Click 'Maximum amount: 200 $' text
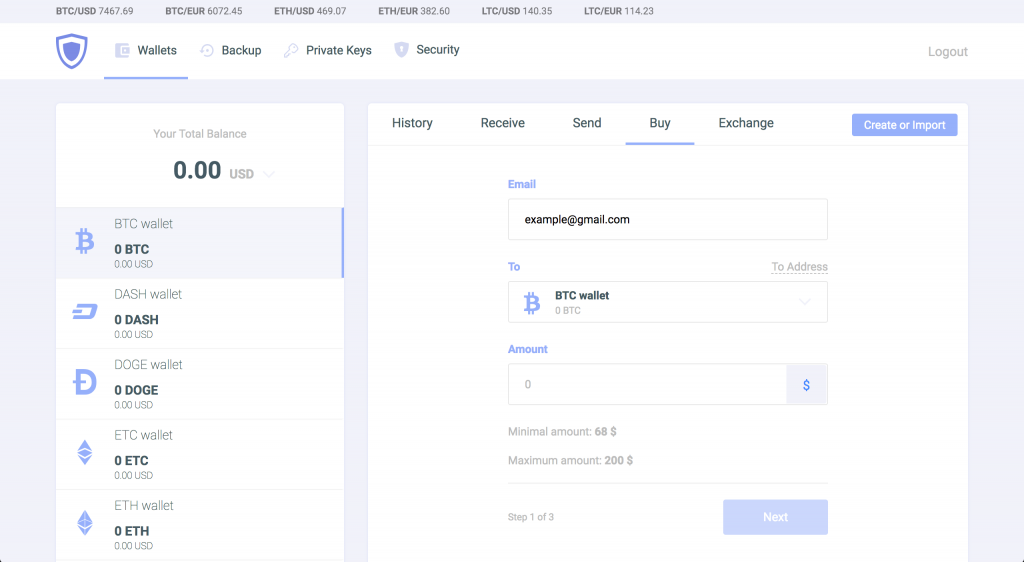 point(570,460)
